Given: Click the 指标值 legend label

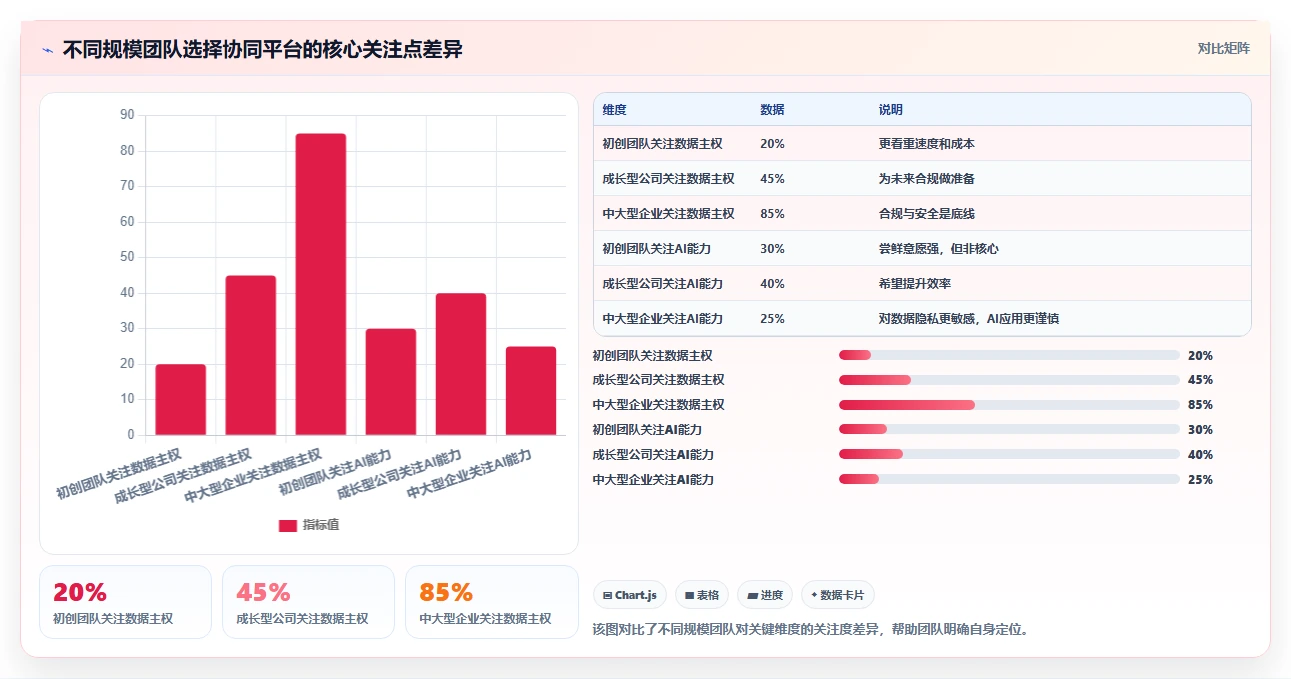Looking at the screenshot, I should pyautogui.click(x=321, y=525).
